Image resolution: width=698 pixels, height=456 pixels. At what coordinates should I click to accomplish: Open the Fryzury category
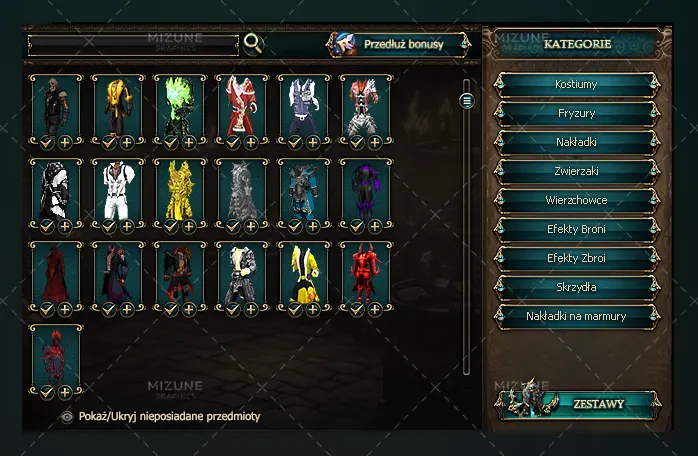point(576,113)
